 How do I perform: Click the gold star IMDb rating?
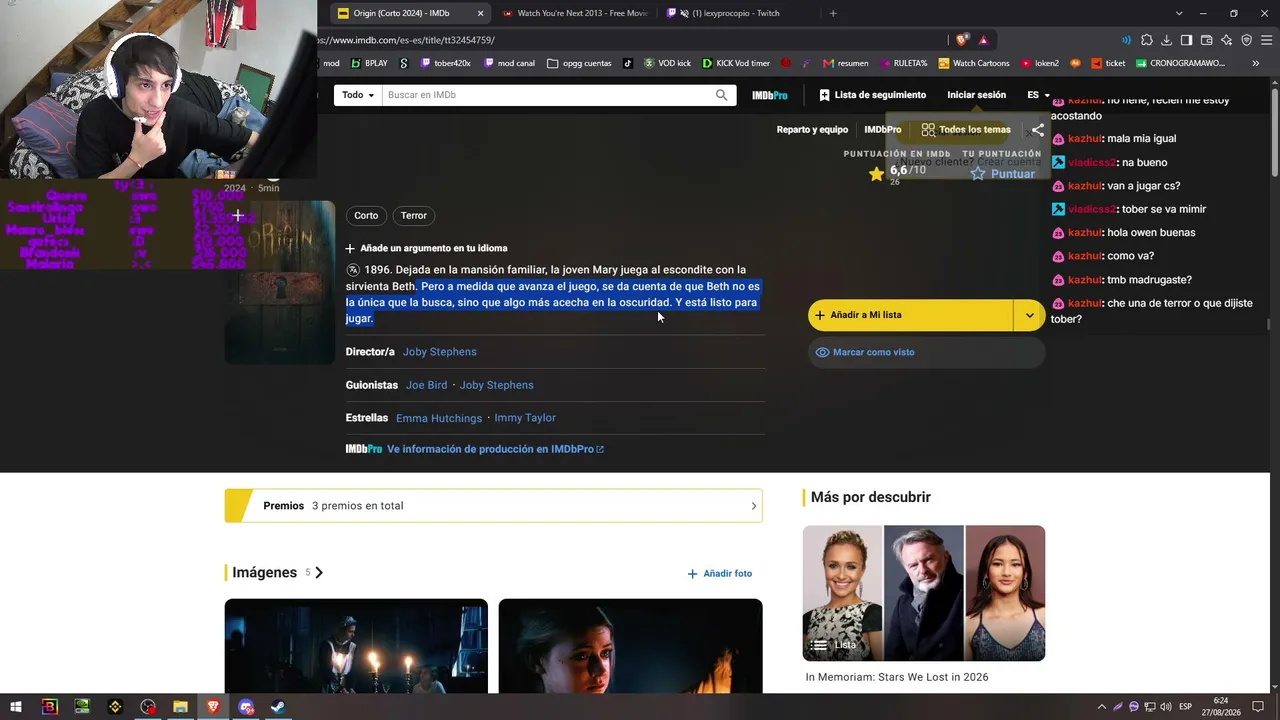click(x=877, y=174)
